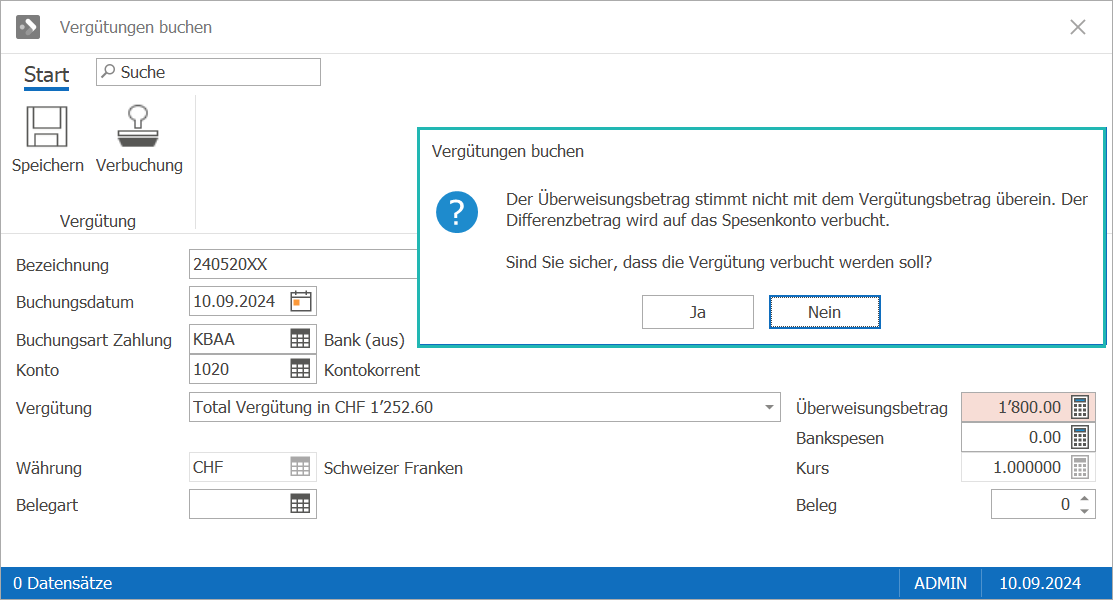Increase the Beleg number with up arrow

1085,498
